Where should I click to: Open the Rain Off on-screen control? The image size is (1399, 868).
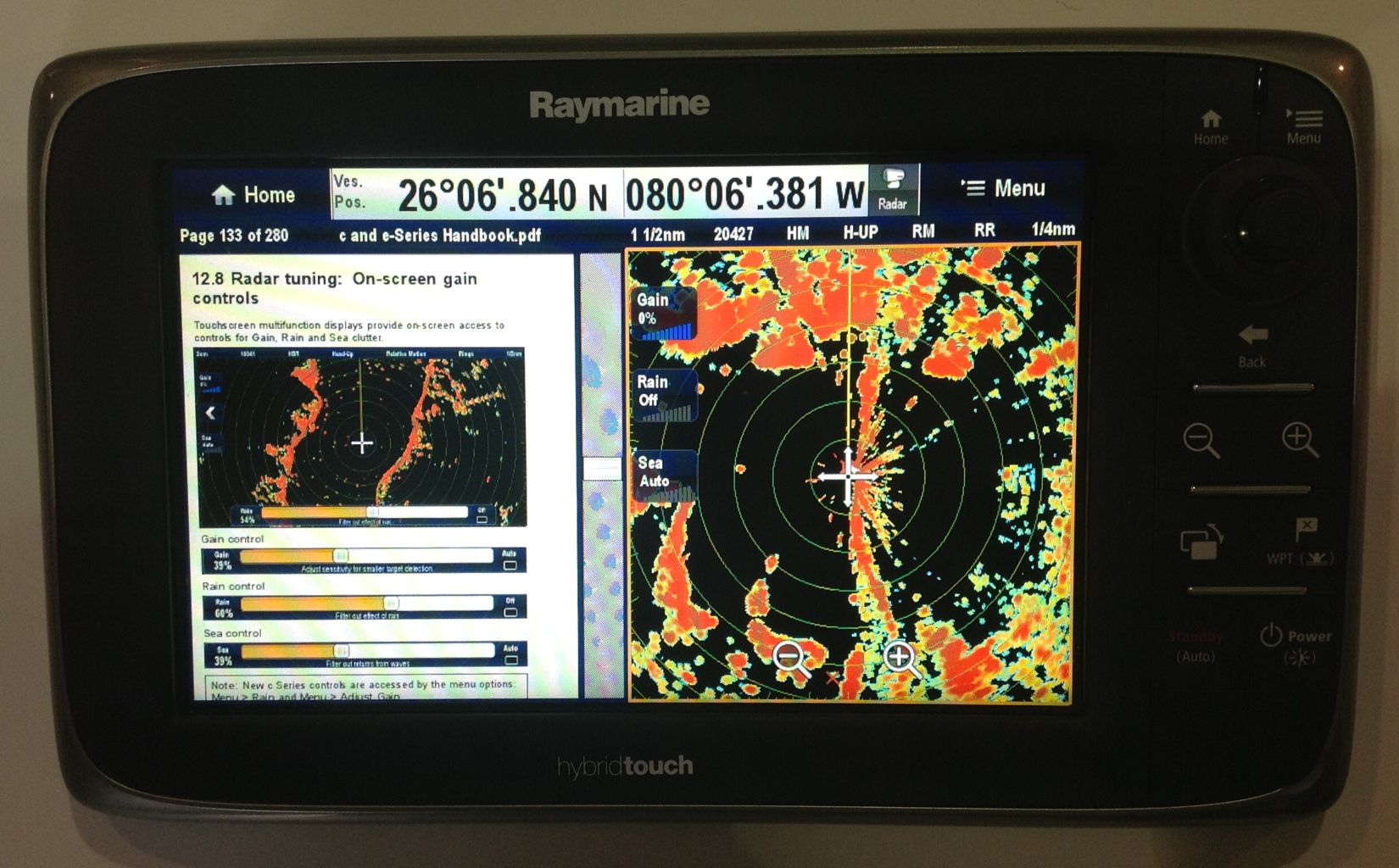click(x=666, y=394)
